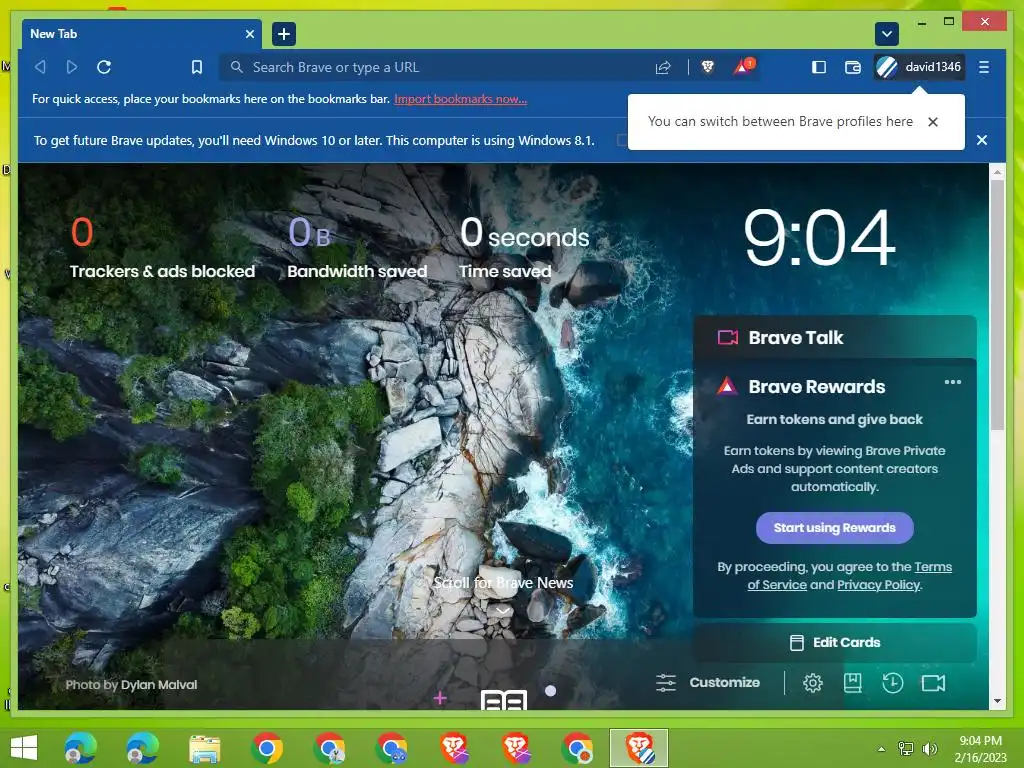Image resolution: width=1024 pixels, height=768 pixels.
Task: Click the Time saved stat
Action: click(x=524, y=248)
